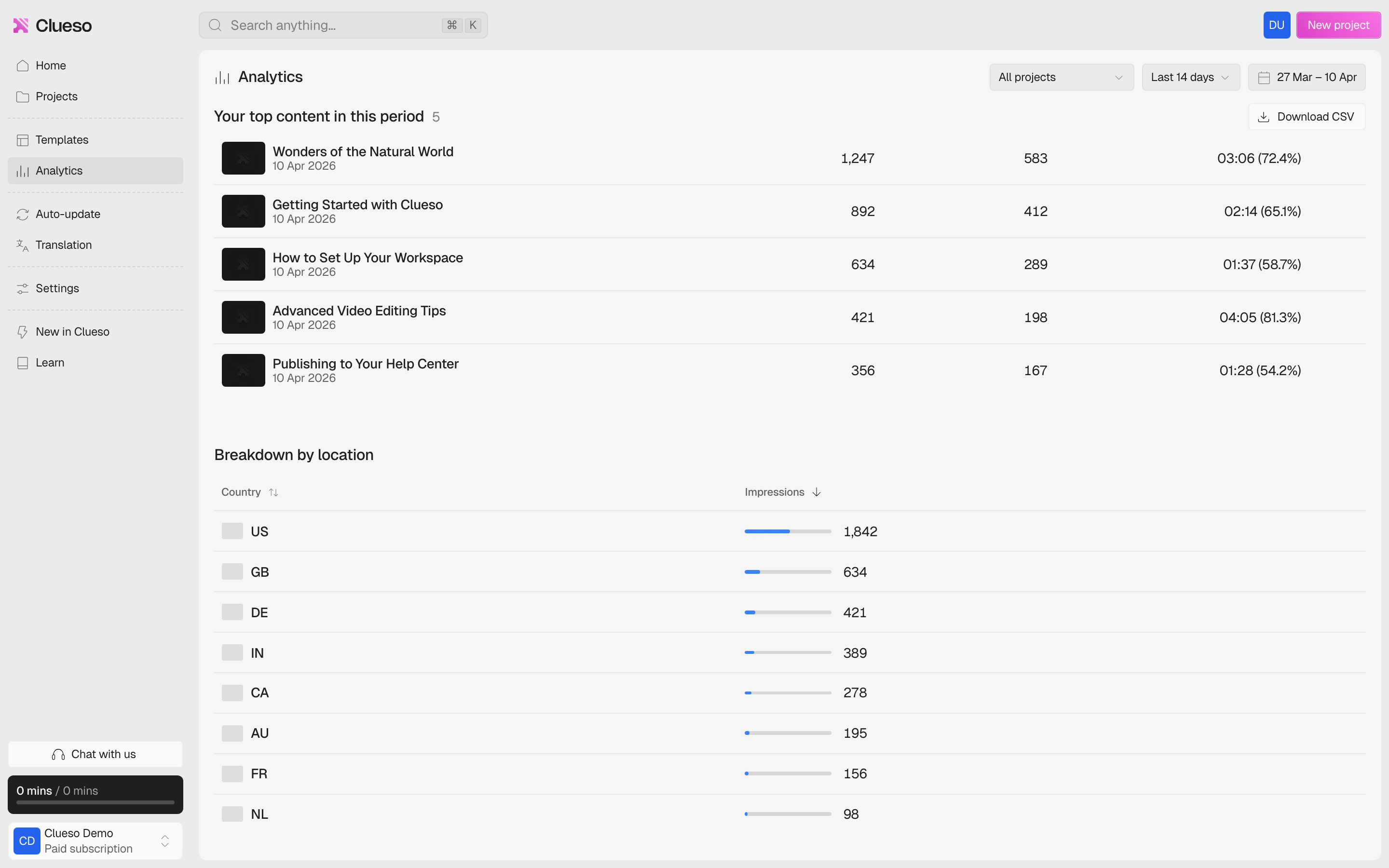This screenshot has width=1389, height=868.
Task: Download CSV of top content
Action: pyautogui.click(x=1307, y=117)
